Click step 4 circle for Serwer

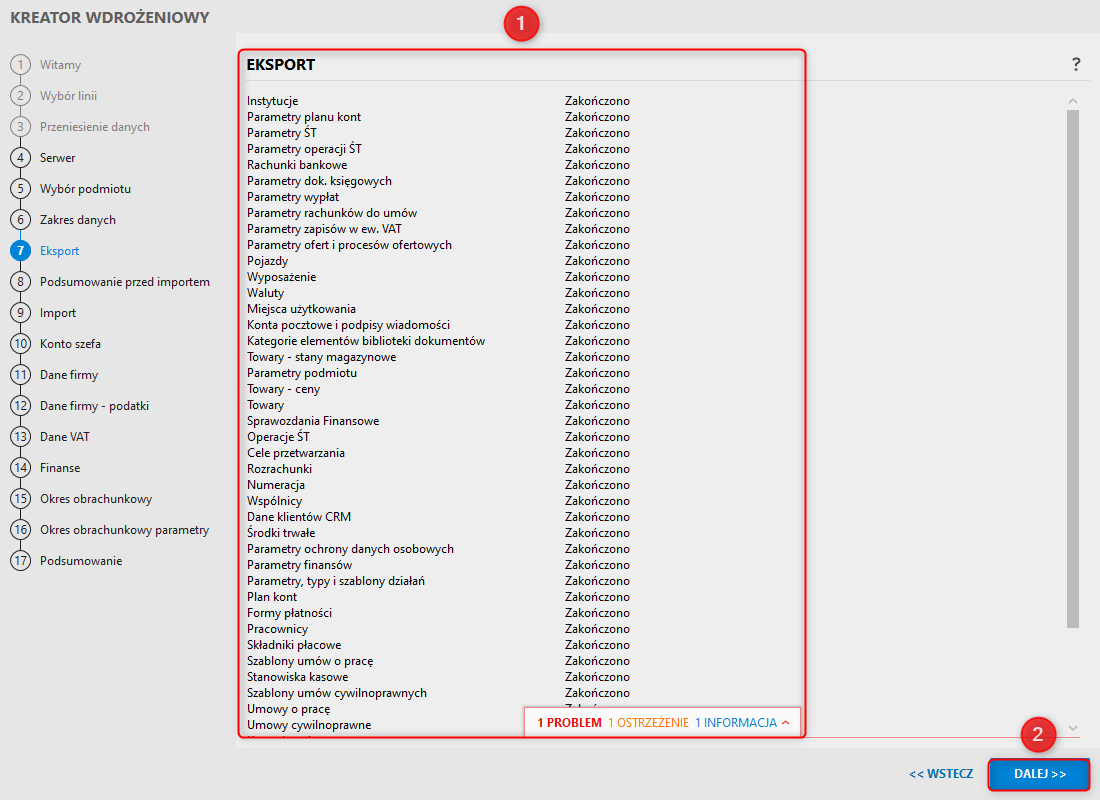pyautogui.click(x=20, y=157)
